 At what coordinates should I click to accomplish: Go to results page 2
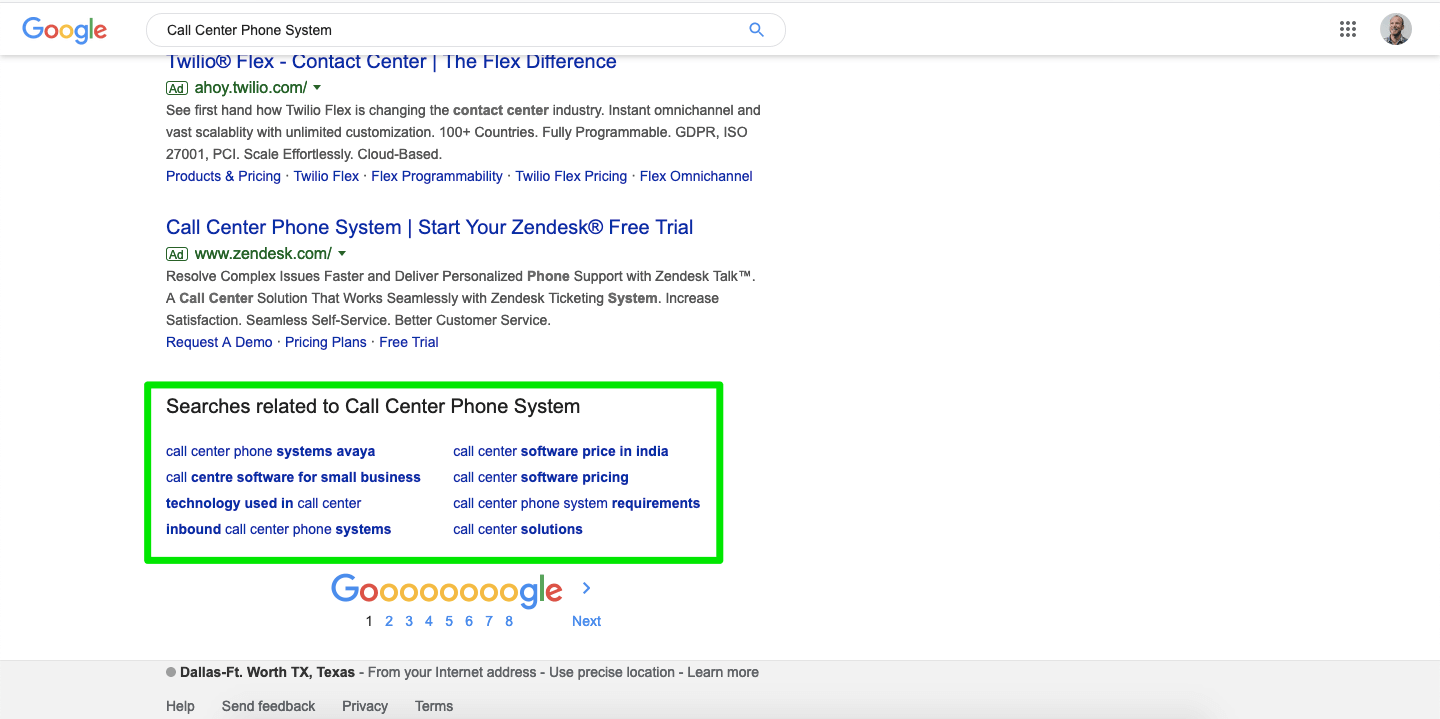pos(389,621)
